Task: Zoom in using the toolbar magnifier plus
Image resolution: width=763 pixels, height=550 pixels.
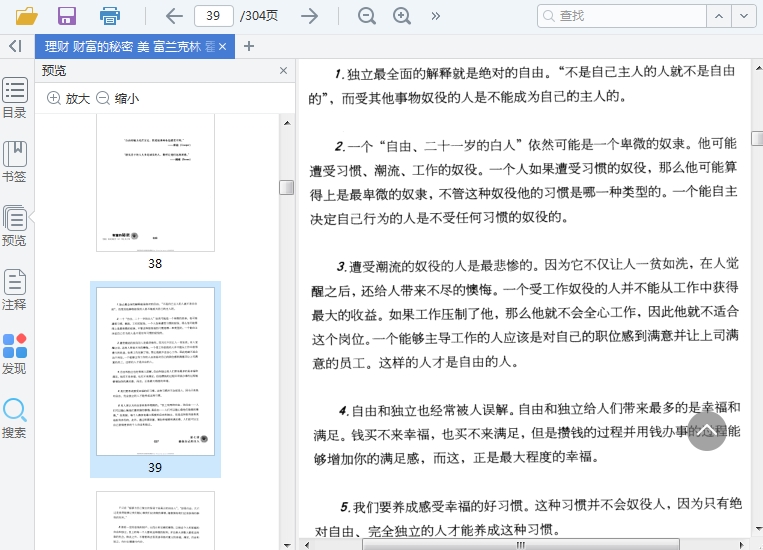Action: [402, 15]
